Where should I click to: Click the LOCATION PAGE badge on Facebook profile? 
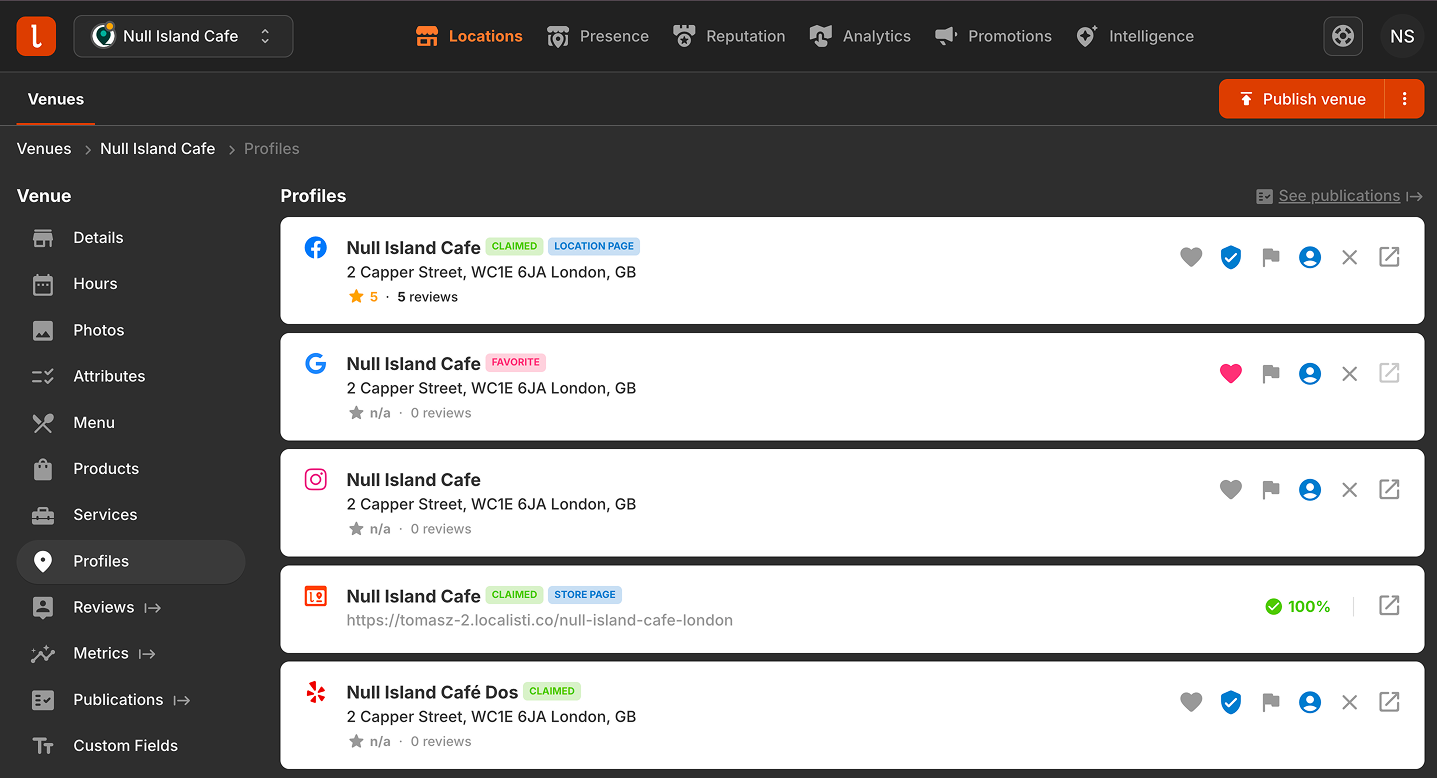[594, 246]
